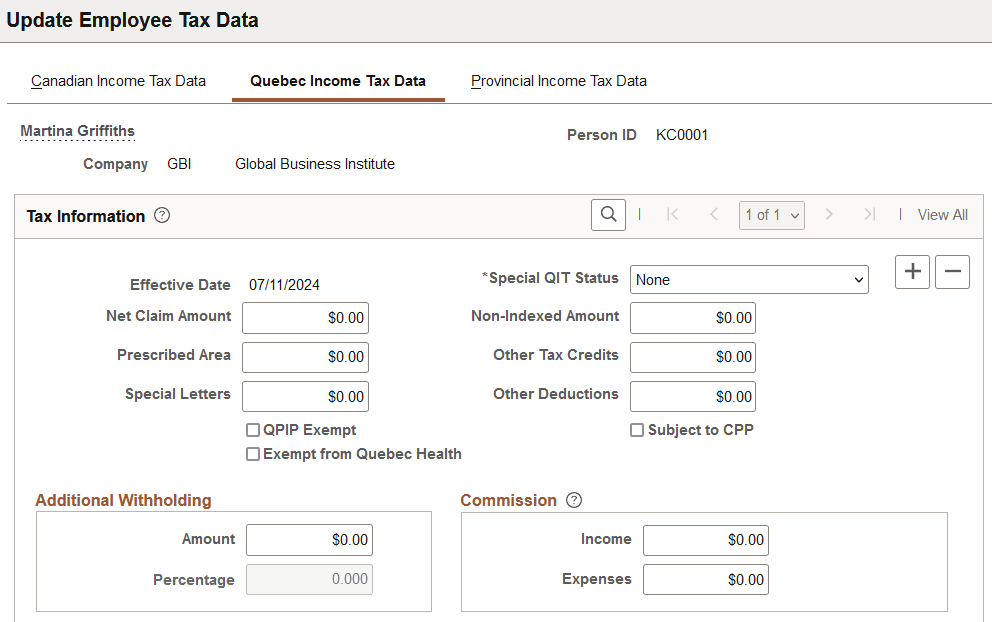Enable Subject to CPP
The height and width of the screenshot is (622, 992).
coord(637,429)
